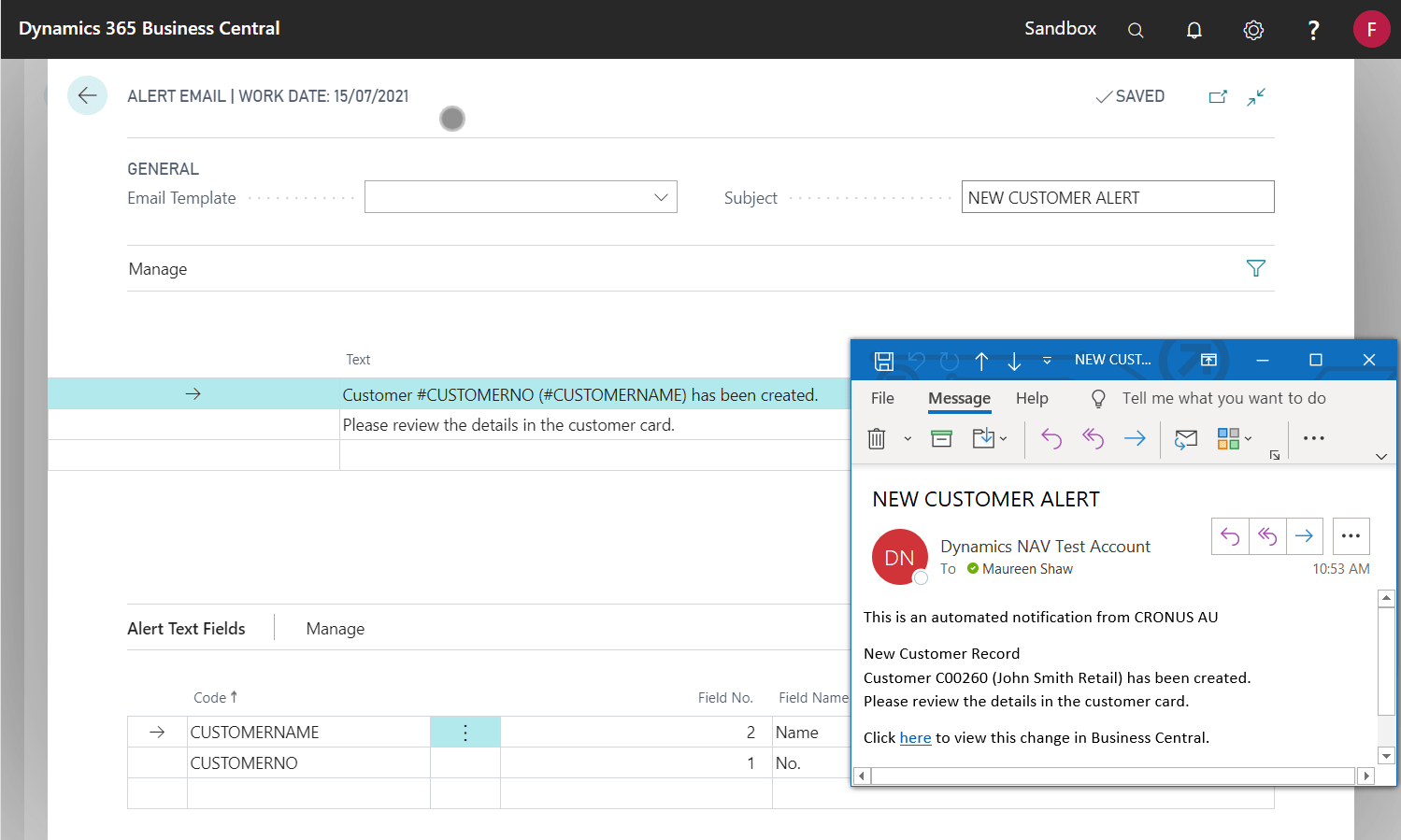The width and height of the screenshot is (1401, 840).
Task: Collapse the page with the shrink arrows icon
Action: click(x=1256, y=96)
